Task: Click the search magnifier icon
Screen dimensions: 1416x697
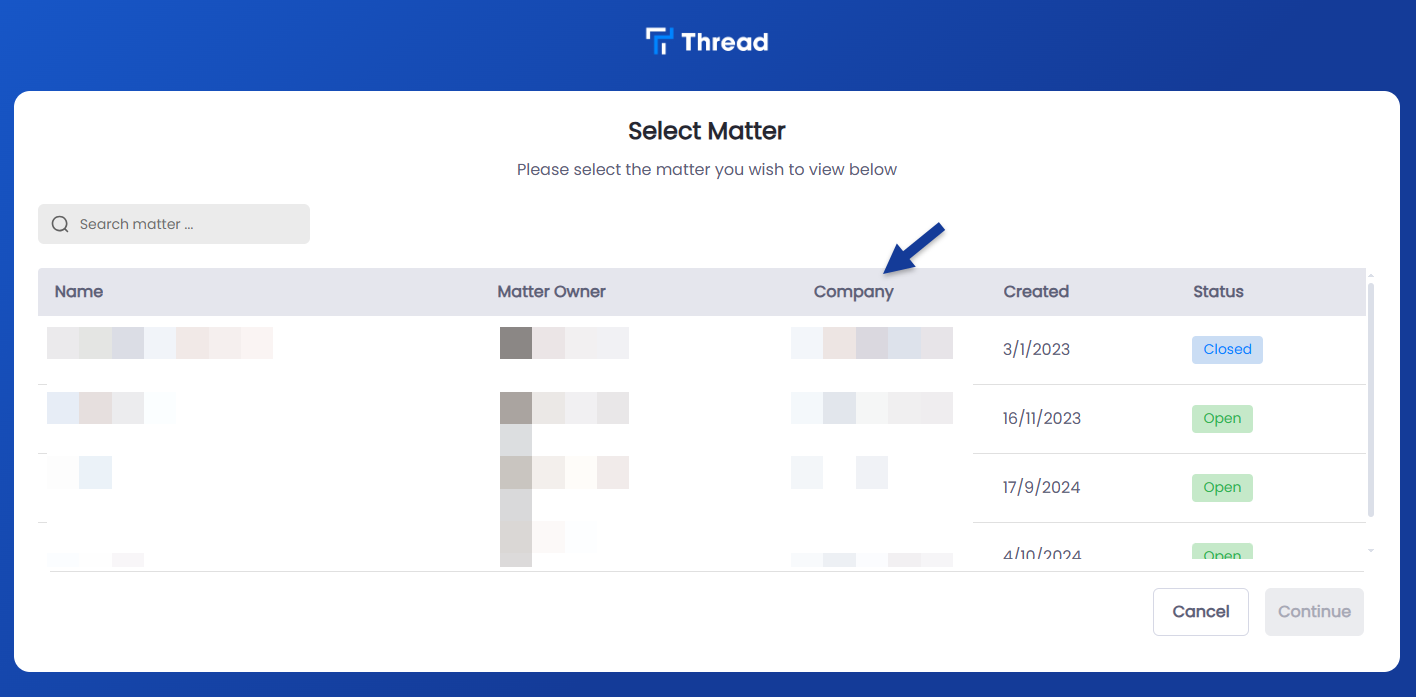Action: (60, 224)
